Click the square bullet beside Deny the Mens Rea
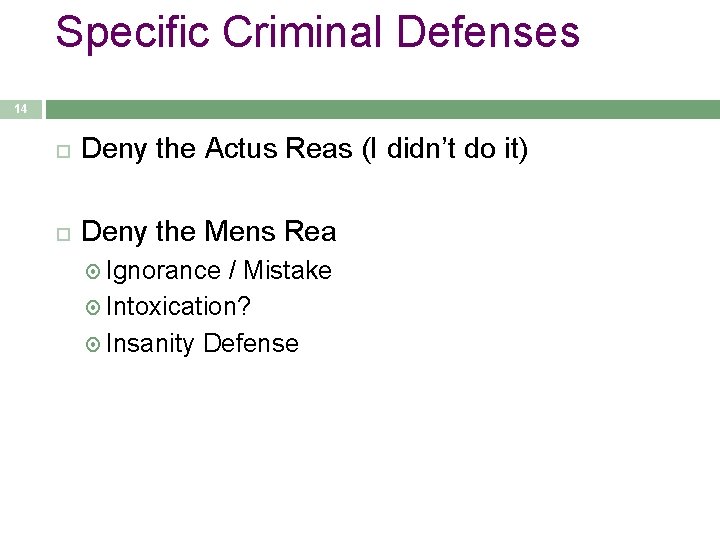 63,235
